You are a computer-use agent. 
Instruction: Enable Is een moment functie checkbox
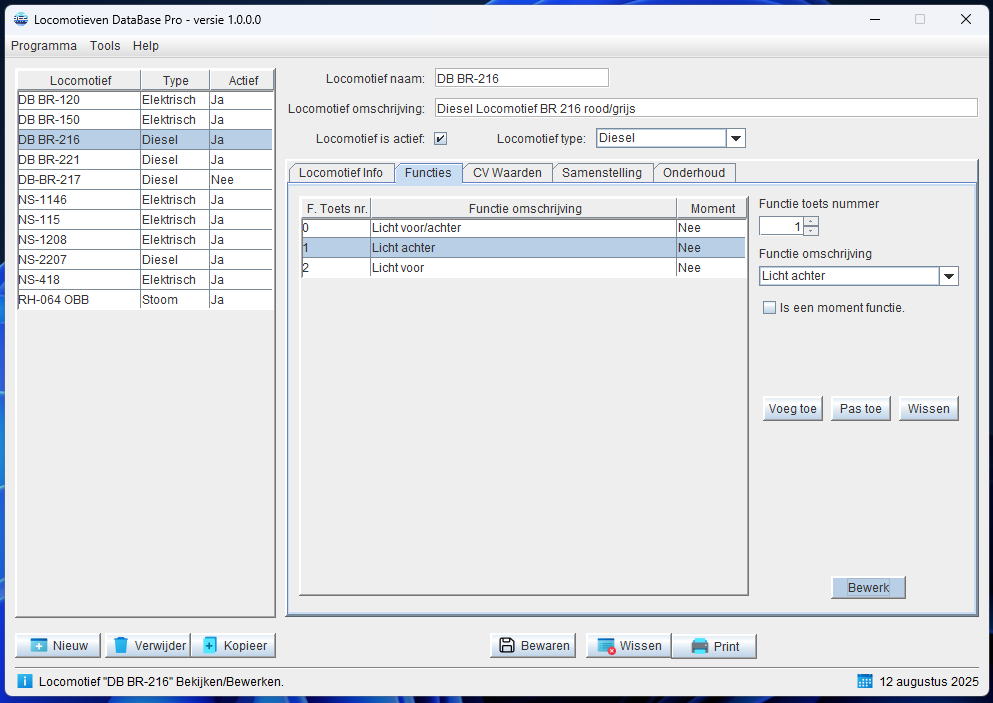coord(769,308)
